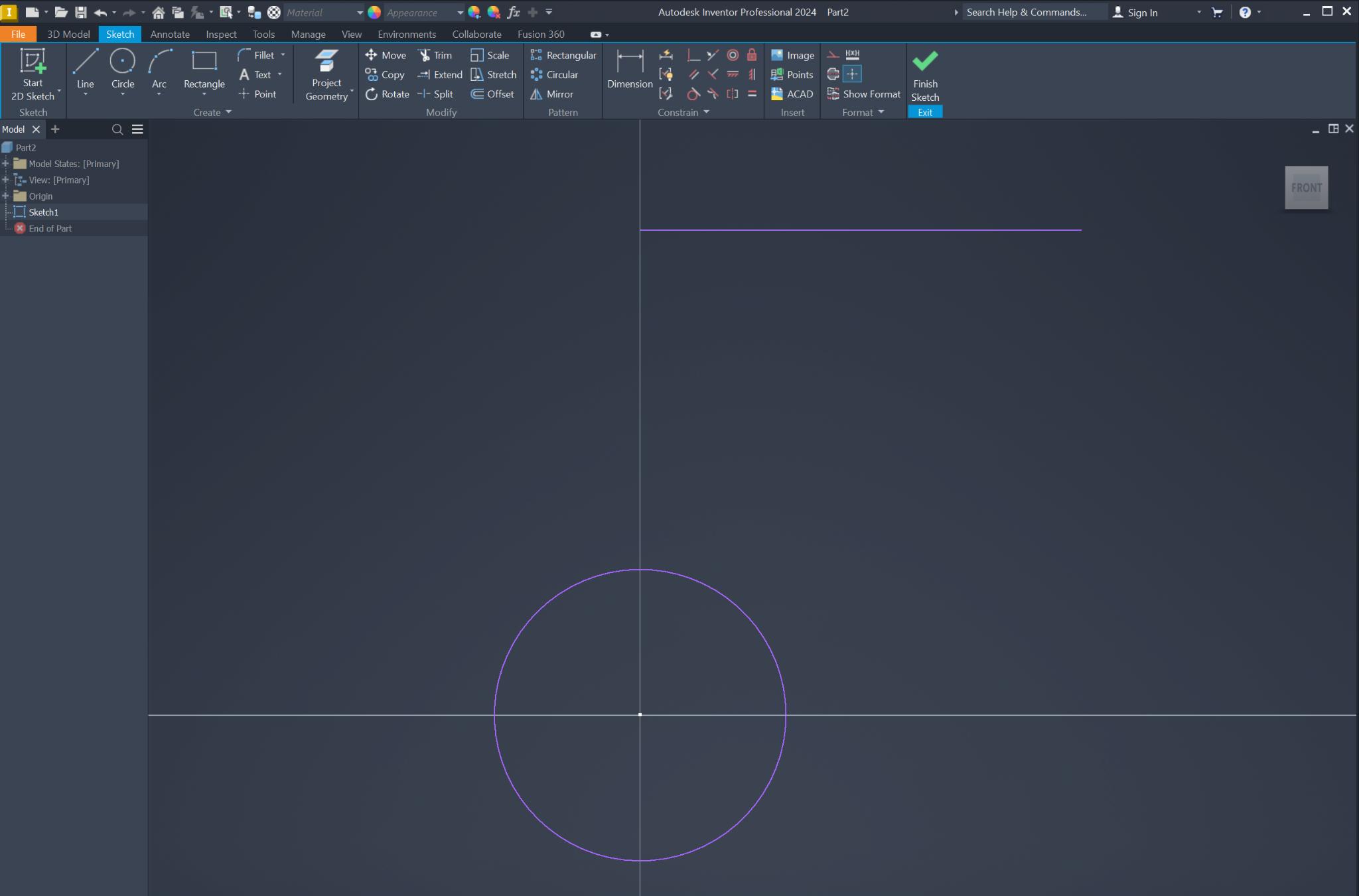The image size is (1359, 896).
Task: Expand the Origin folder
Action: 6,196
